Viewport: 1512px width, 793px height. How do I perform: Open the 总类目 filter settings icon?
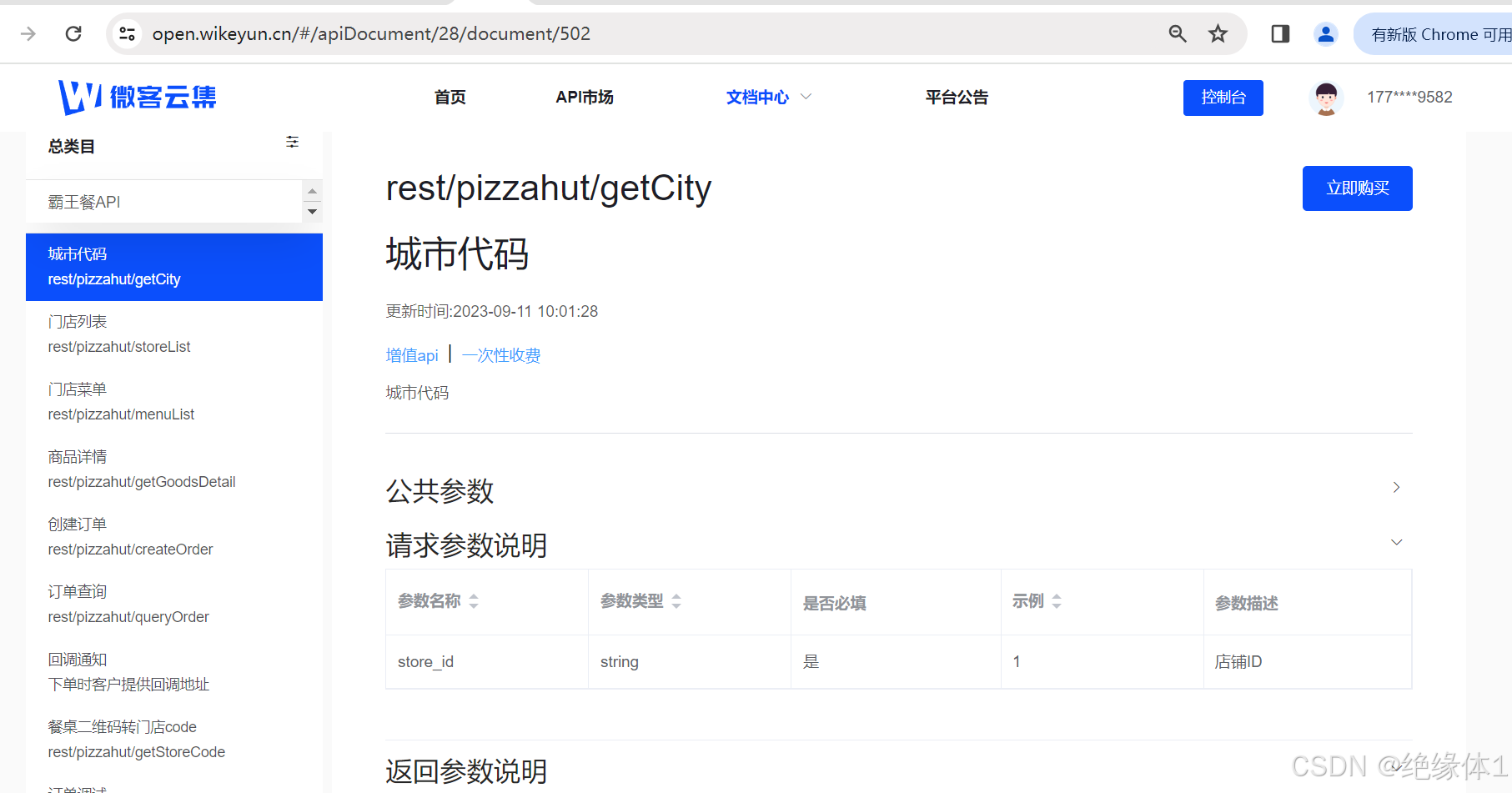click(x=293, y=142)
